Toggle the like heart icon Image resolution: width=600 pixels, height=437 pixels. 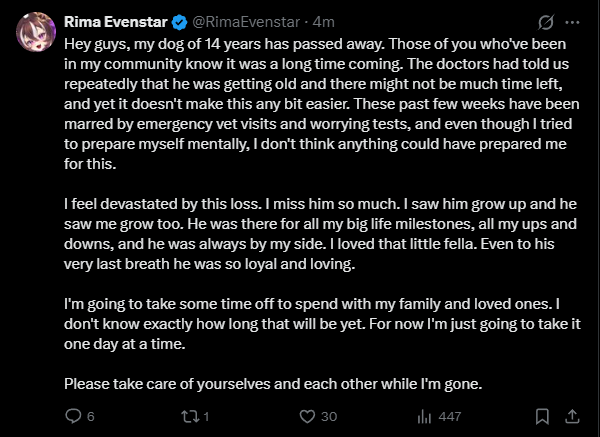(307, 416)
